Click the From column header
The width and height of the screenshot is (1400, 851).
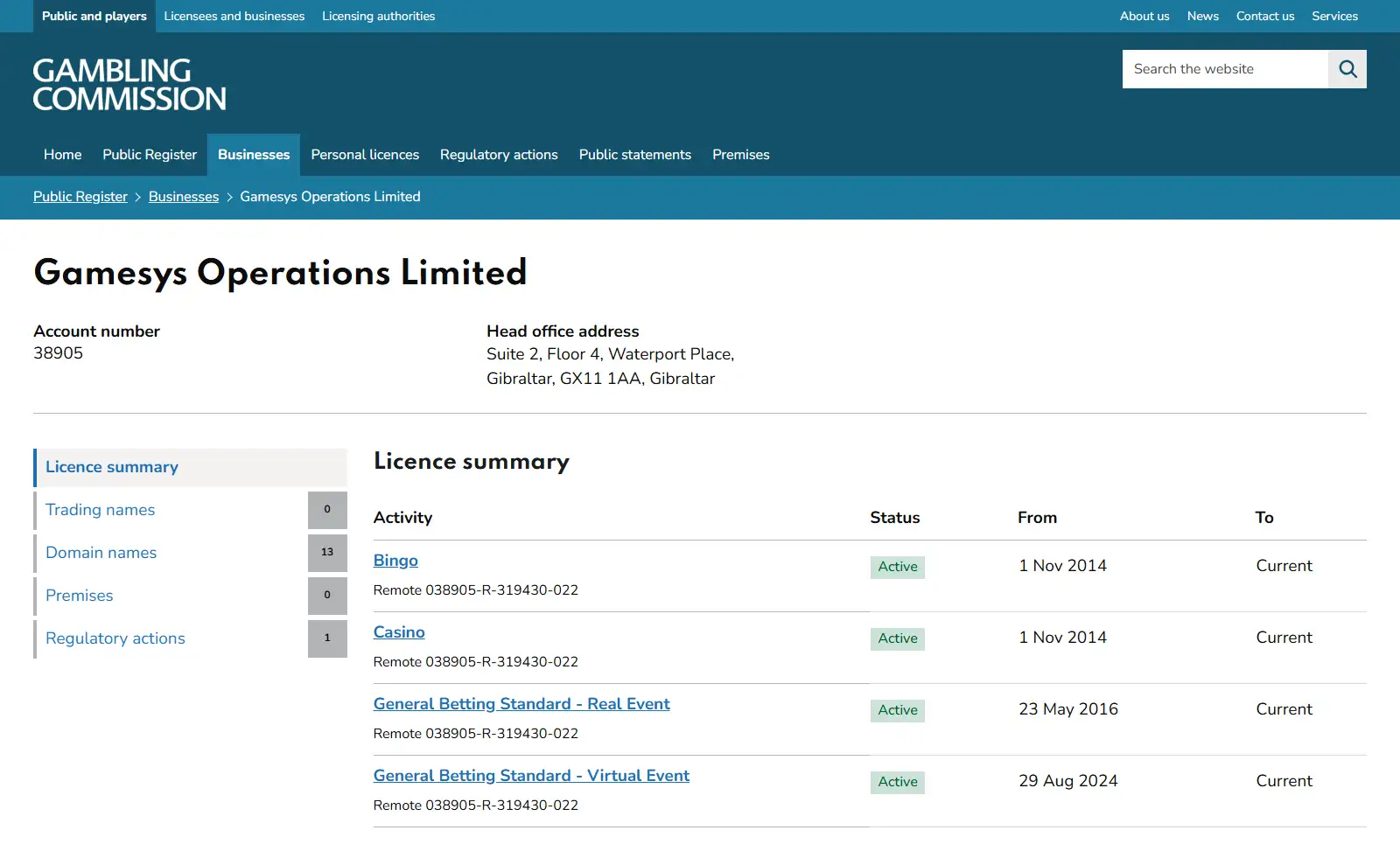(1037, 518)
